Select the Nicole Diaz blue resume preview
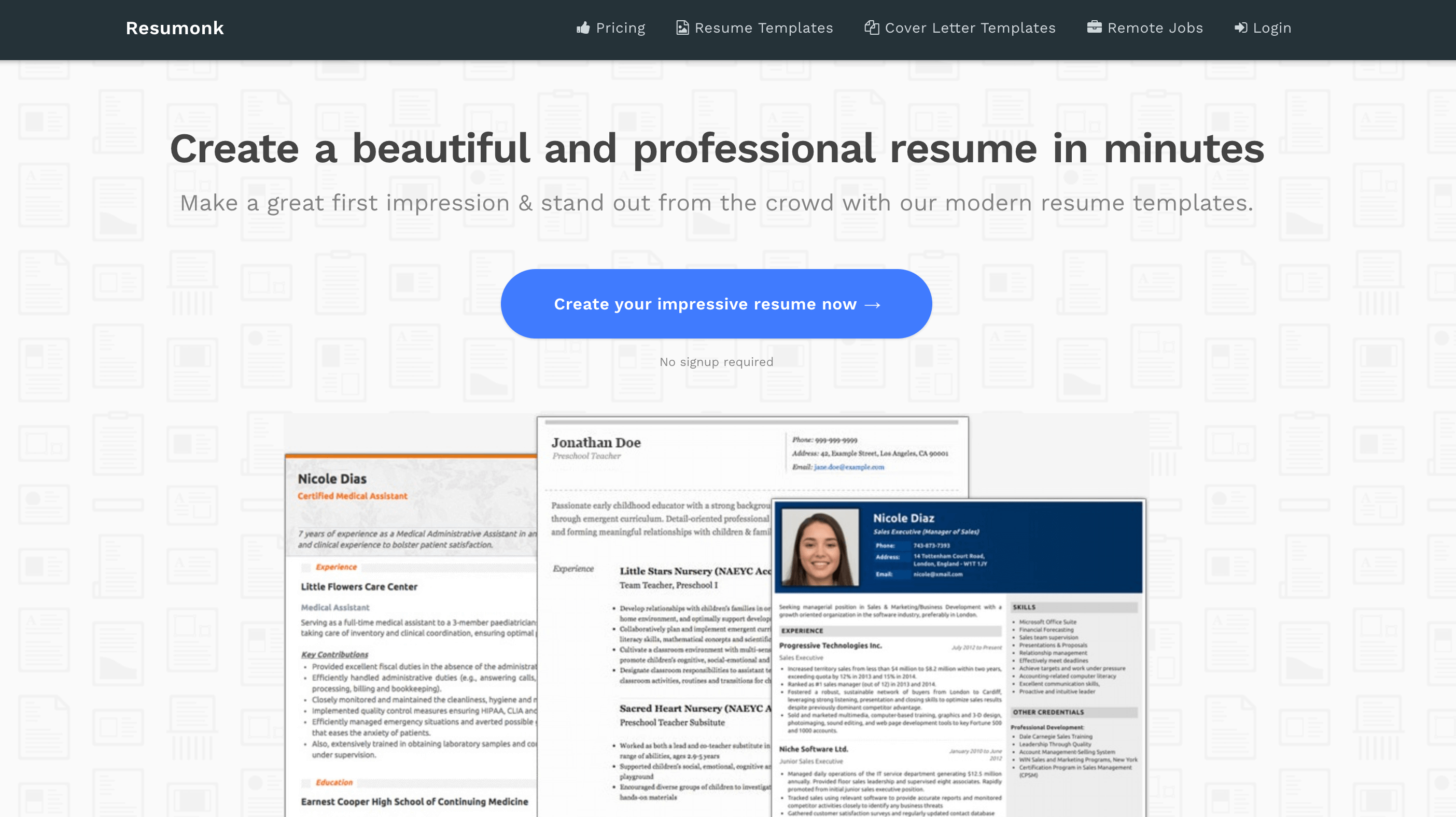This screenshot has height=817, width=1456. 959,658
